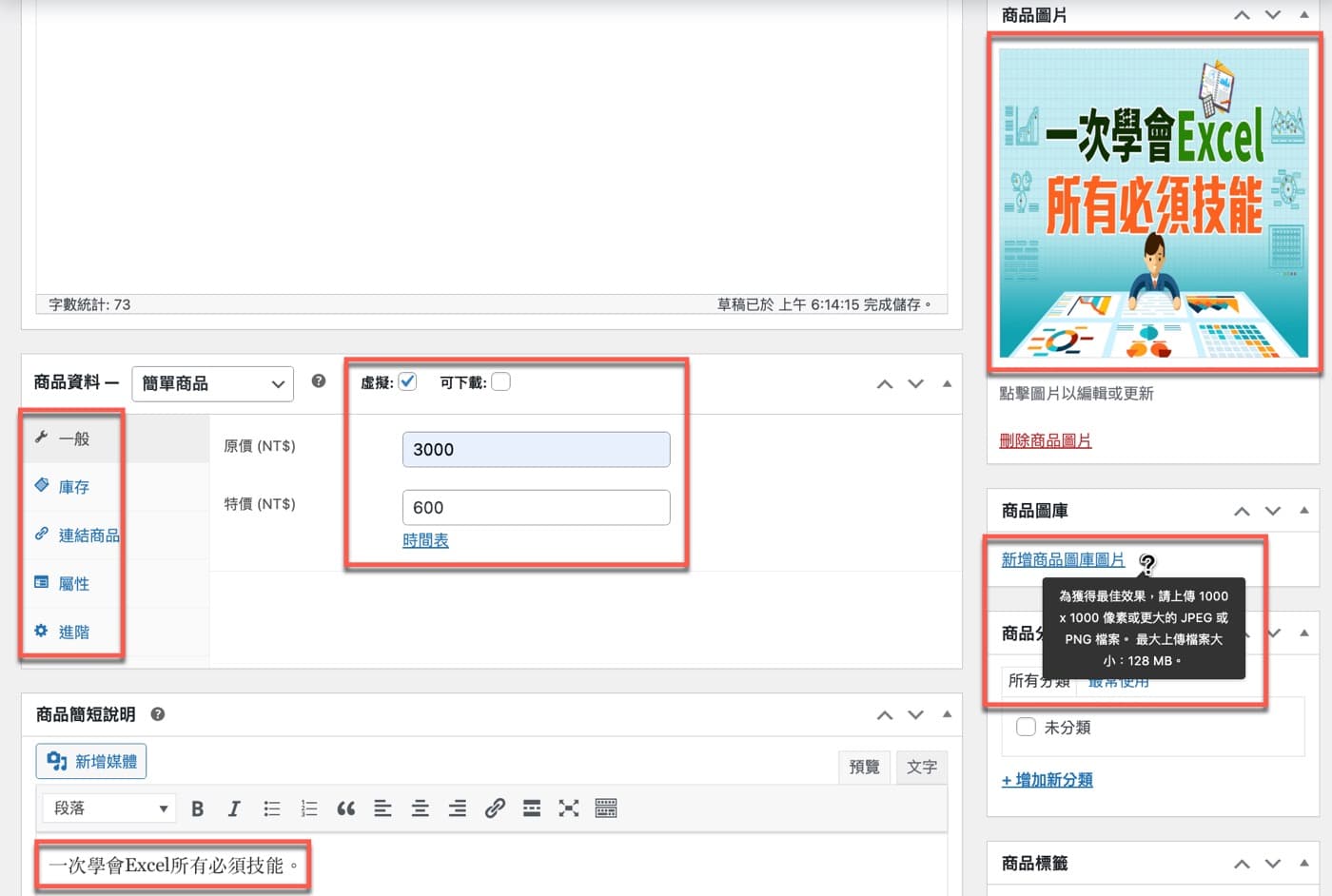Collapse the 商品分類 panel
The image size is (1332, 896).
point(1304,633)
